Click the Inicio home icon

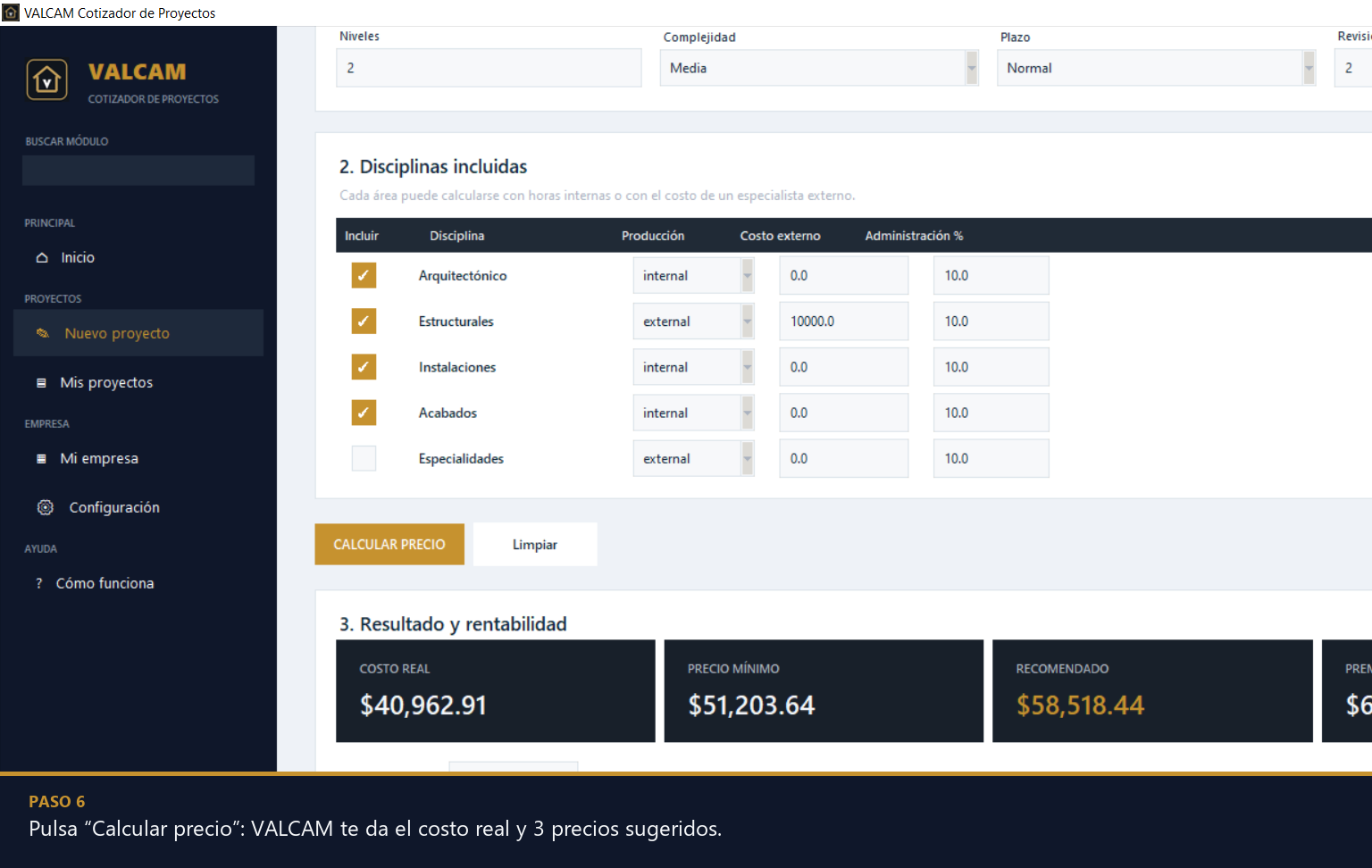coord(42,257)
